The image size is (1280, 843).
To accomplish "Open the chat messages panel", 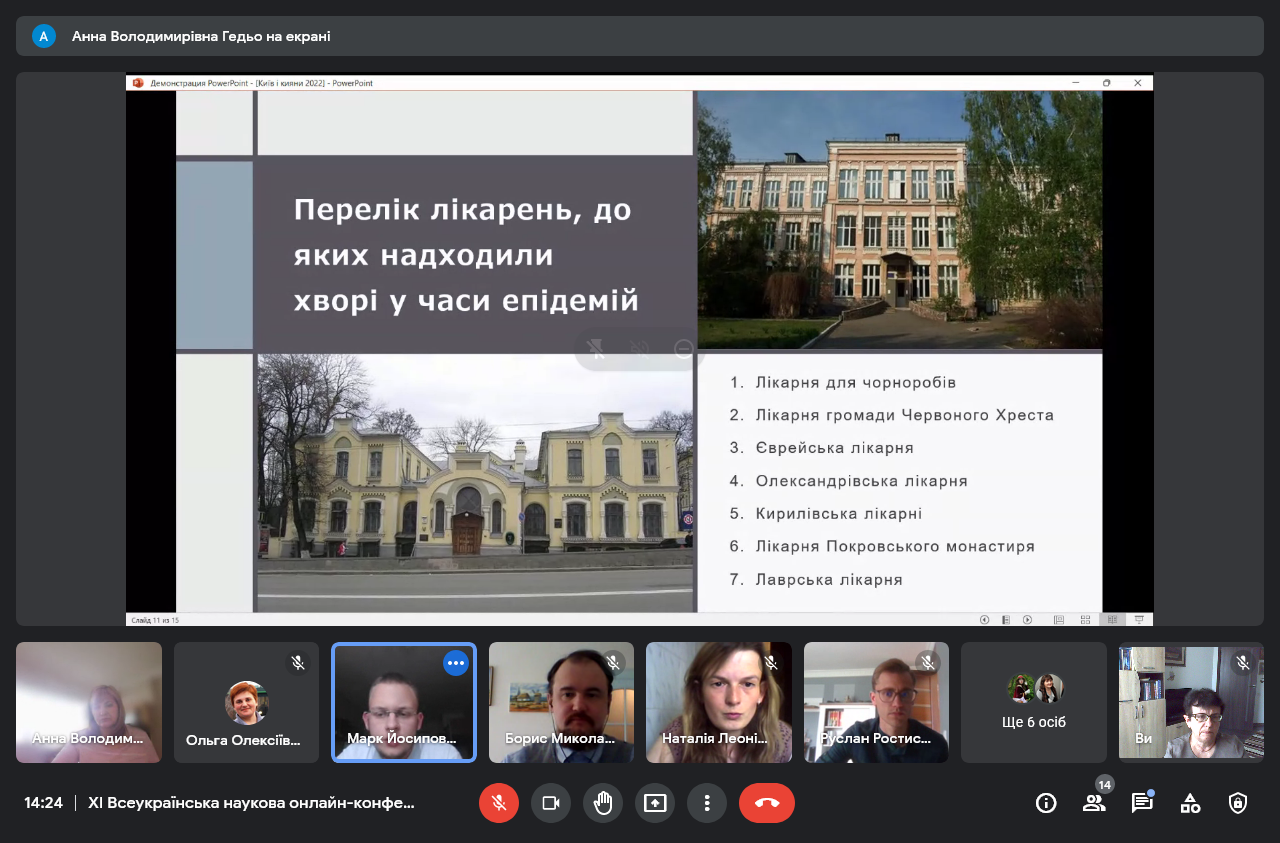I will 1142,803.
